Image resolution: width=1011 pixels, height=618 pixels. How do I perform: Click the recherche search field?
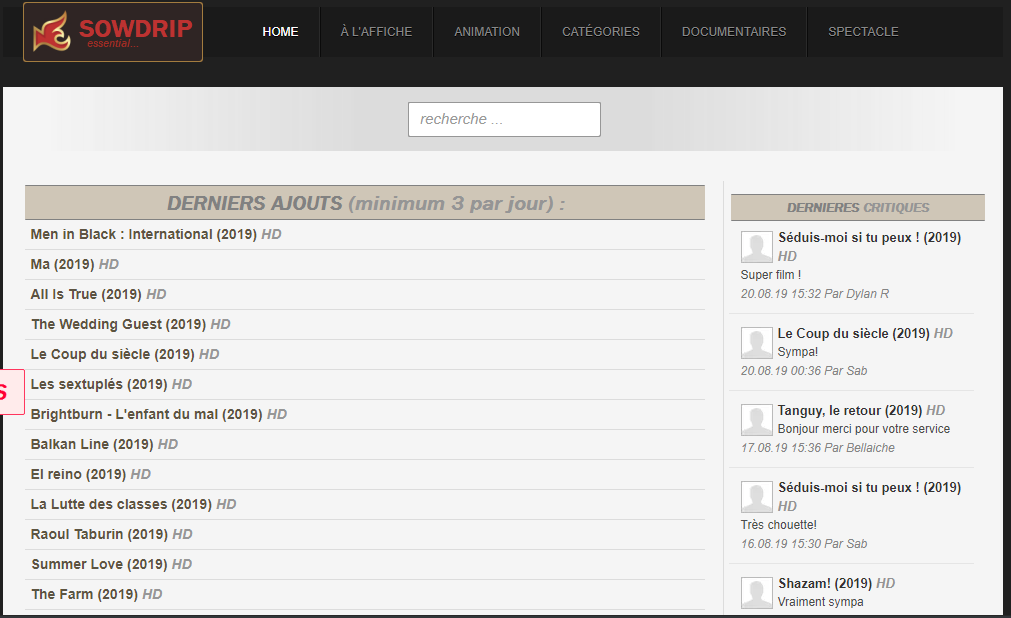point(504,119)
